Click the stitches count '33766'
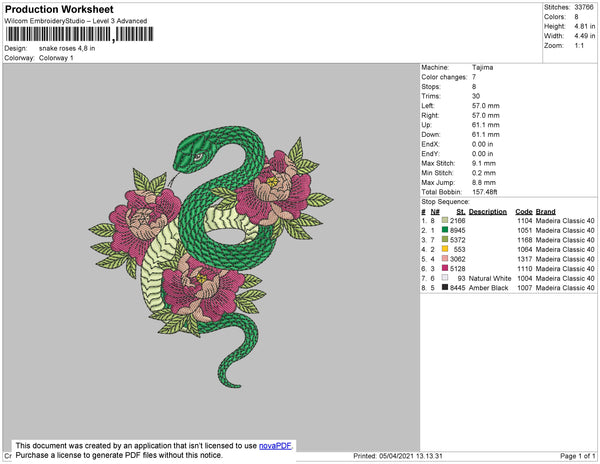The height and width of the screenshot is (464, 600). coord(584,7)
